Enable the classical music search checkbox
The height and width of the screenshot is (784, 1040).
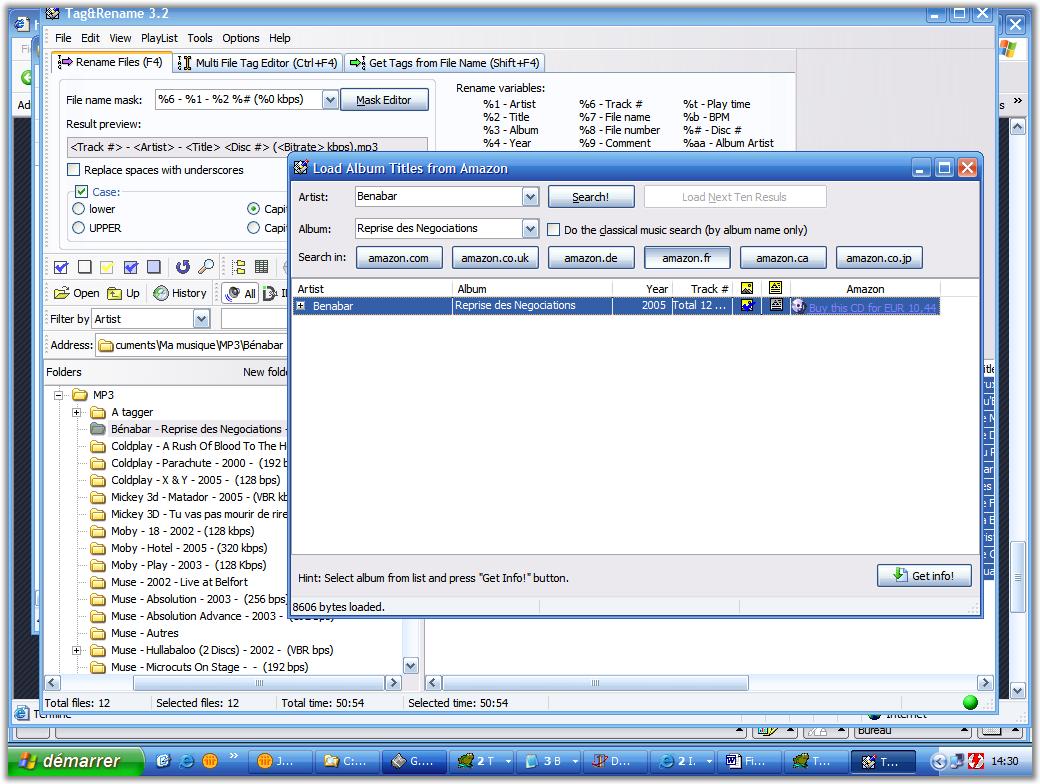[x=553, y=229]
